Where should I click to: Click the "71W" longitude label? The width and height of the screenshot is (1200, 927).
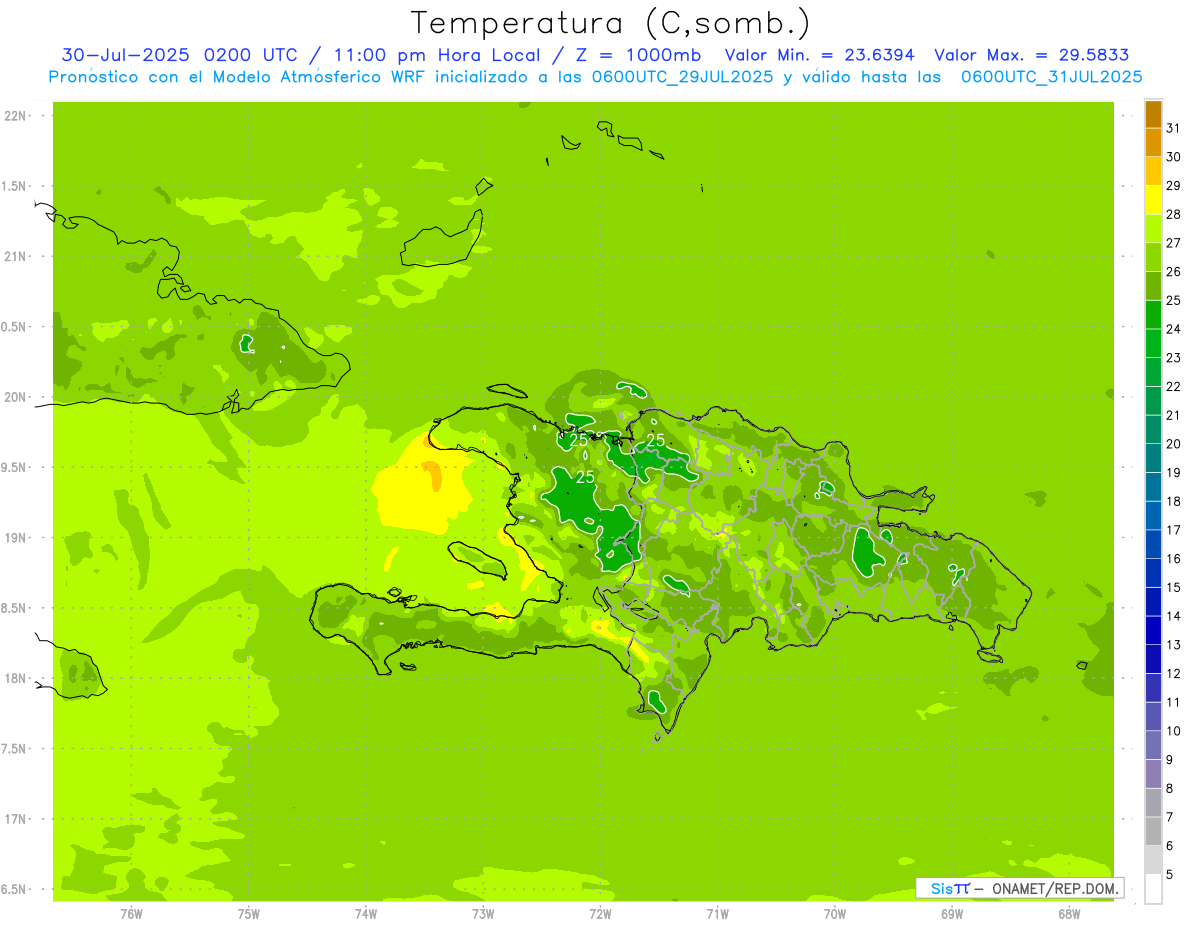717,913
